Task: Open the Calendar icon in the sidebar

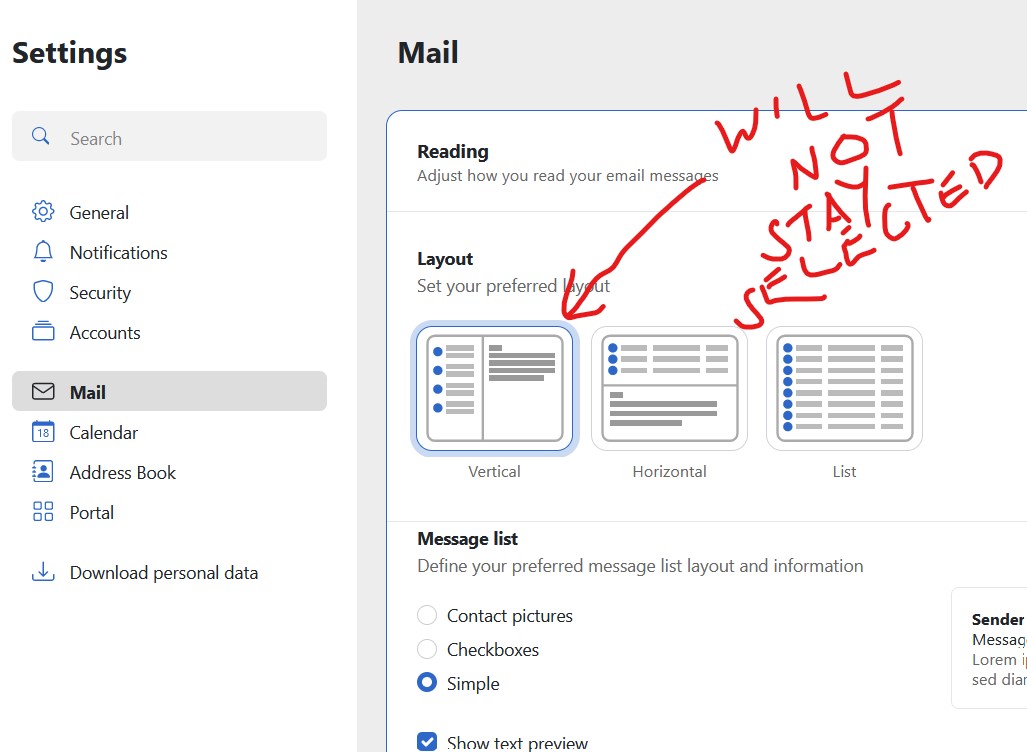Action: coord(42,432)
